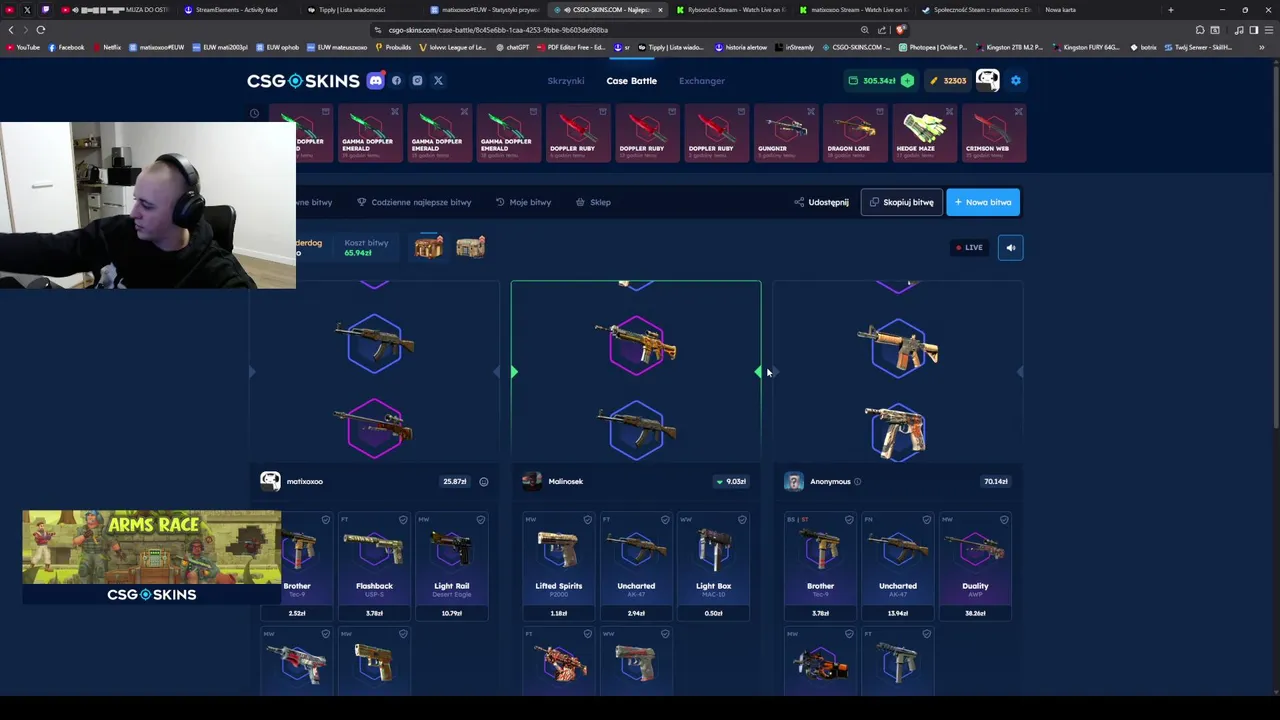The width and height of the screenshot is (1280, 720).
Task: Open the Light Box MAC-10 item card
Action: point(713,567)
